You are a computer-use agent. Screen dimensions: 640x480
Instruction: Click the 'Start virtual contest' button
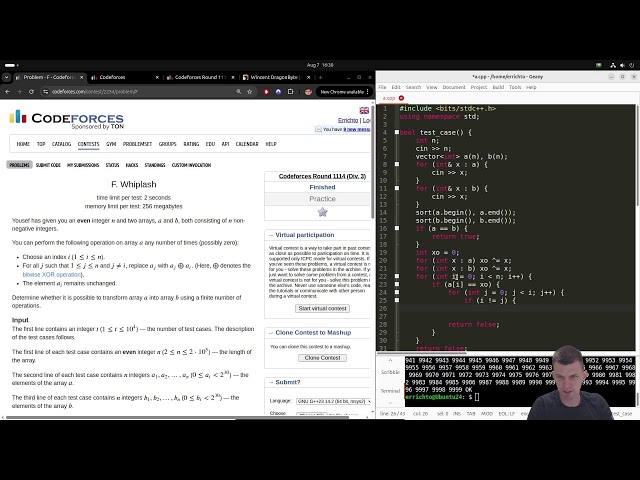point(322,309)
